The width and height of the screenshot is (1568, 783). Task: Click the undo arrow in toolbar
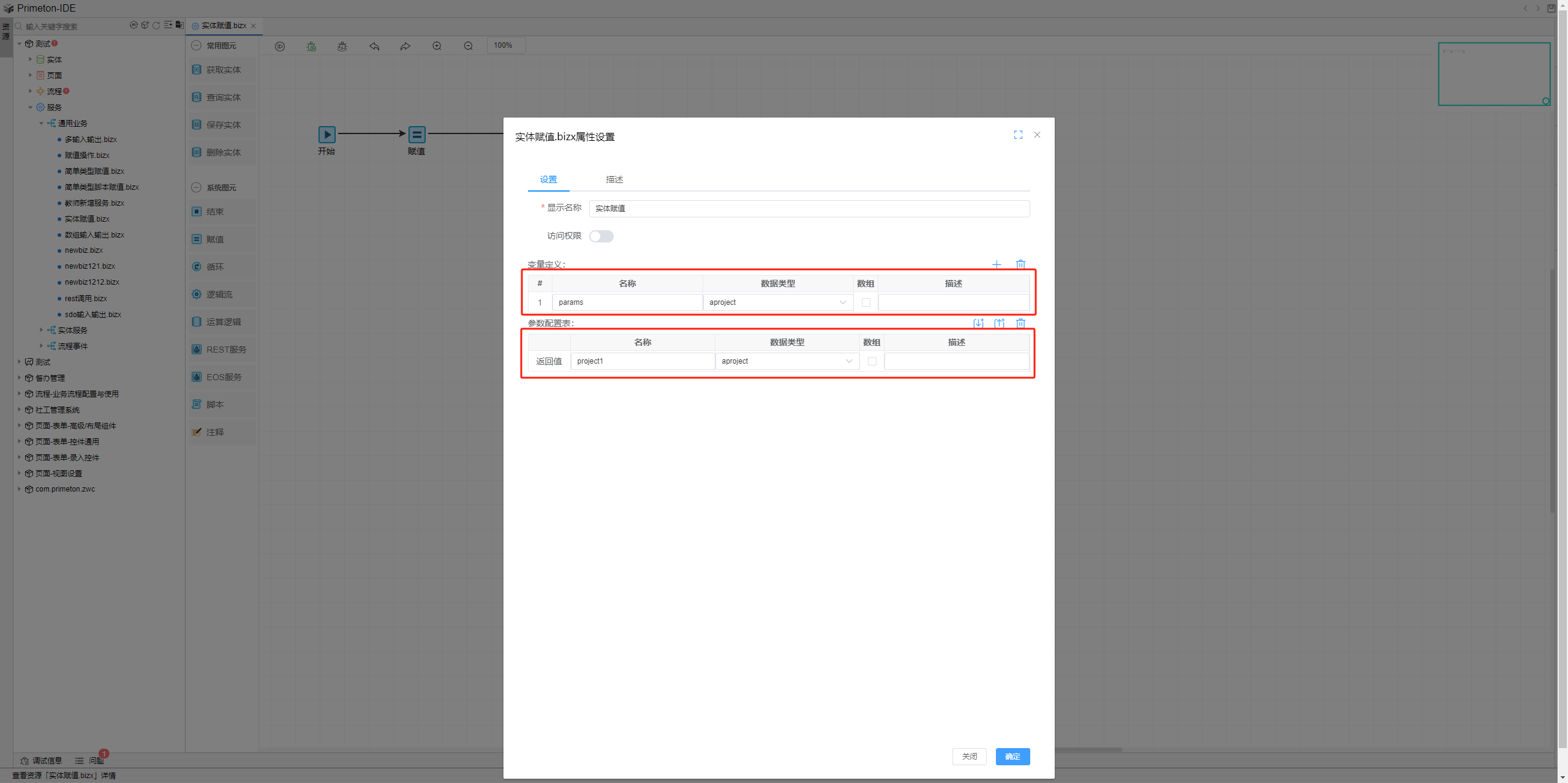coord(374,46)
